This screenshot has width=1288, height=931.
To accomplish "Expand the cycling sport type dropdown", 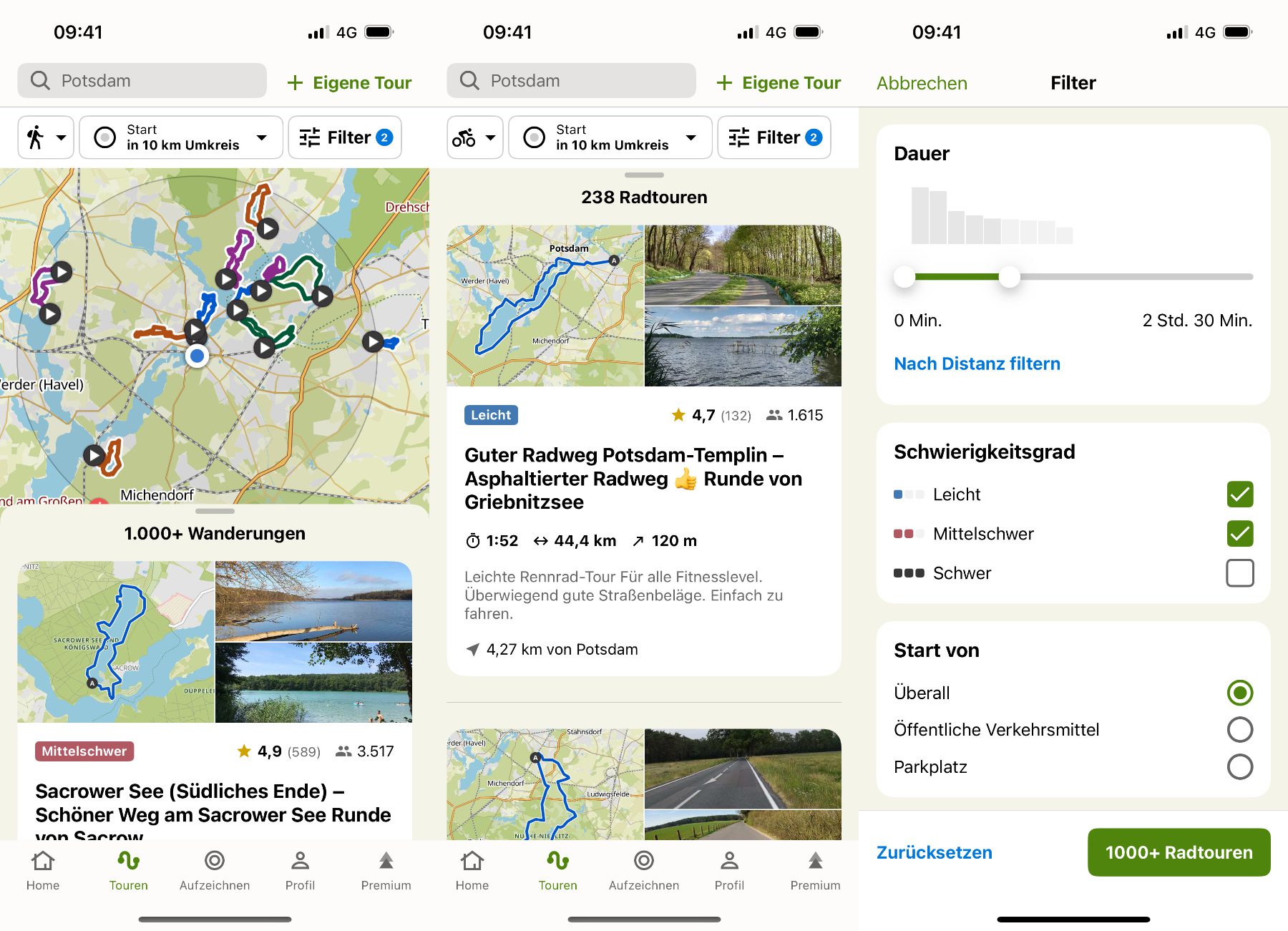I will coord(475,137).
